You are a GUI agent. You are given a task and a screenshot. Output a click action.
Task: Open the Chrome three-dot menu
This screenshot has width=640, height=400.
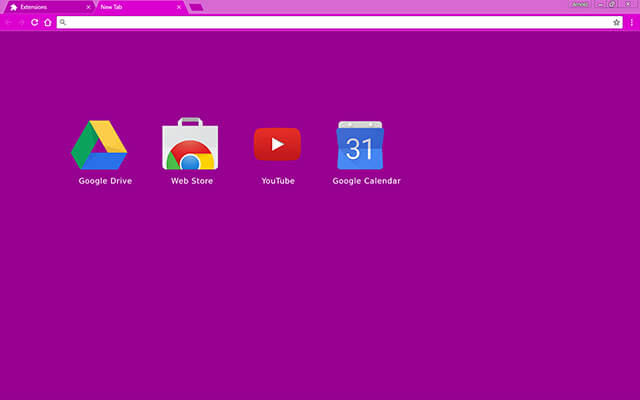coord(631,22)
